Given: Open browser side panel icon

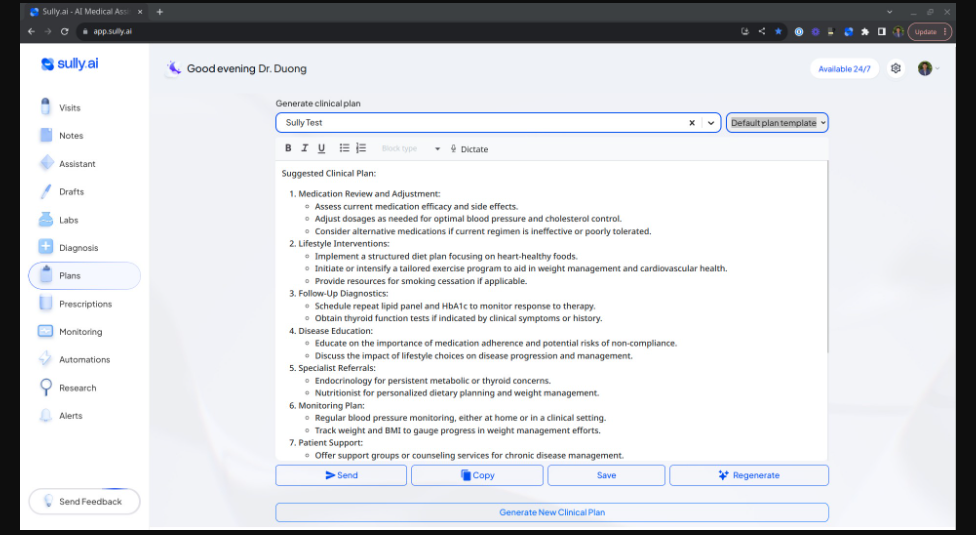Looking at the screenshot, I should click(881, 31).
